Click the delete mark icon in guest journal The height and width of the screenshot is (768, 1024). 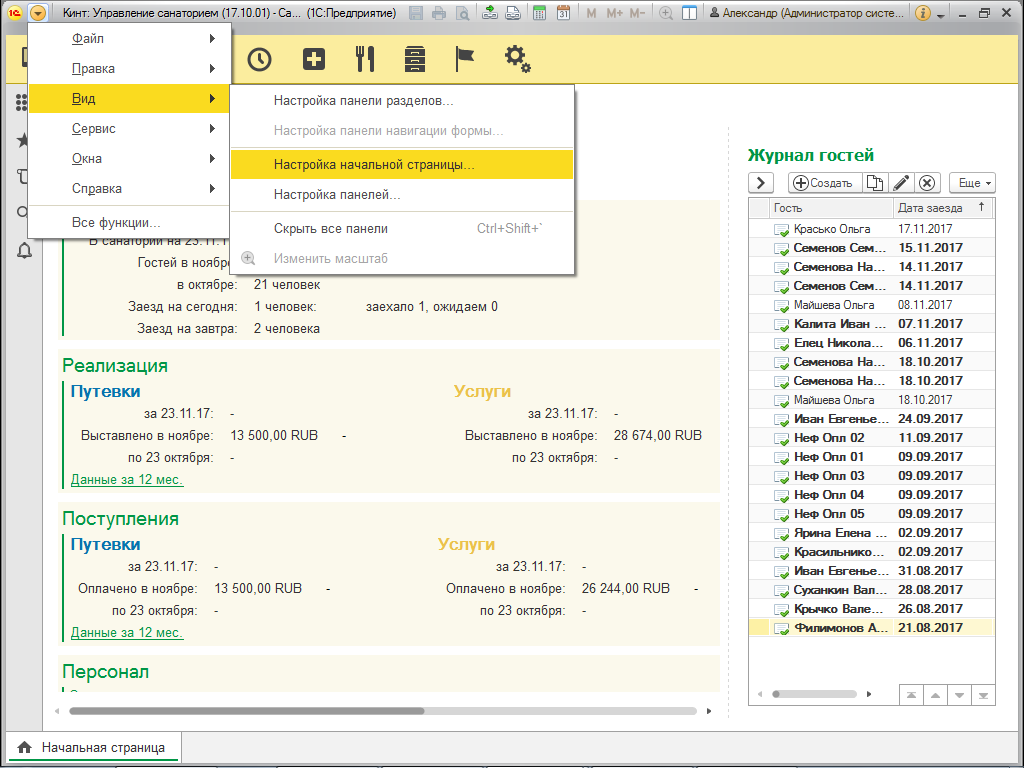927,183
